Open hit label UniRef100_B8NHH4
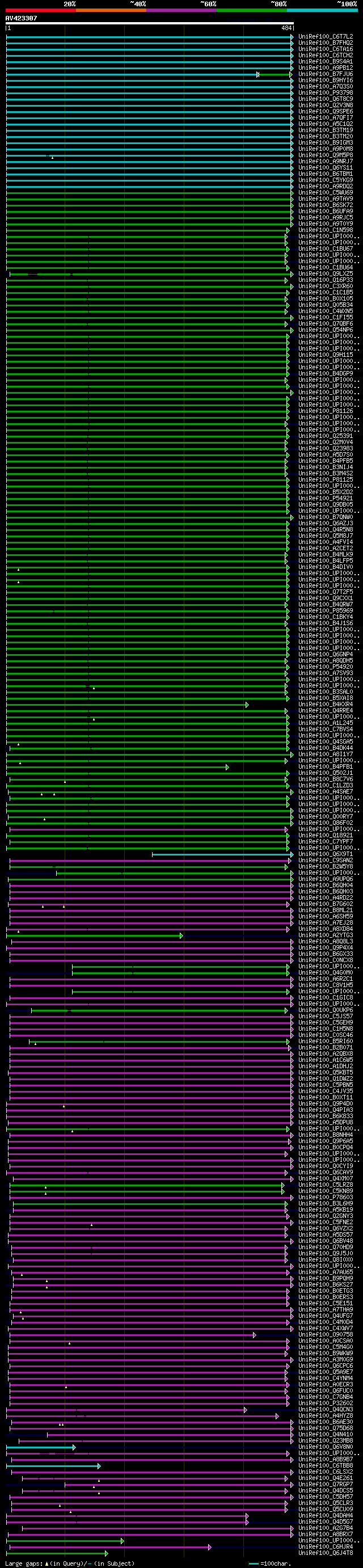 (x=325, y=1135)
